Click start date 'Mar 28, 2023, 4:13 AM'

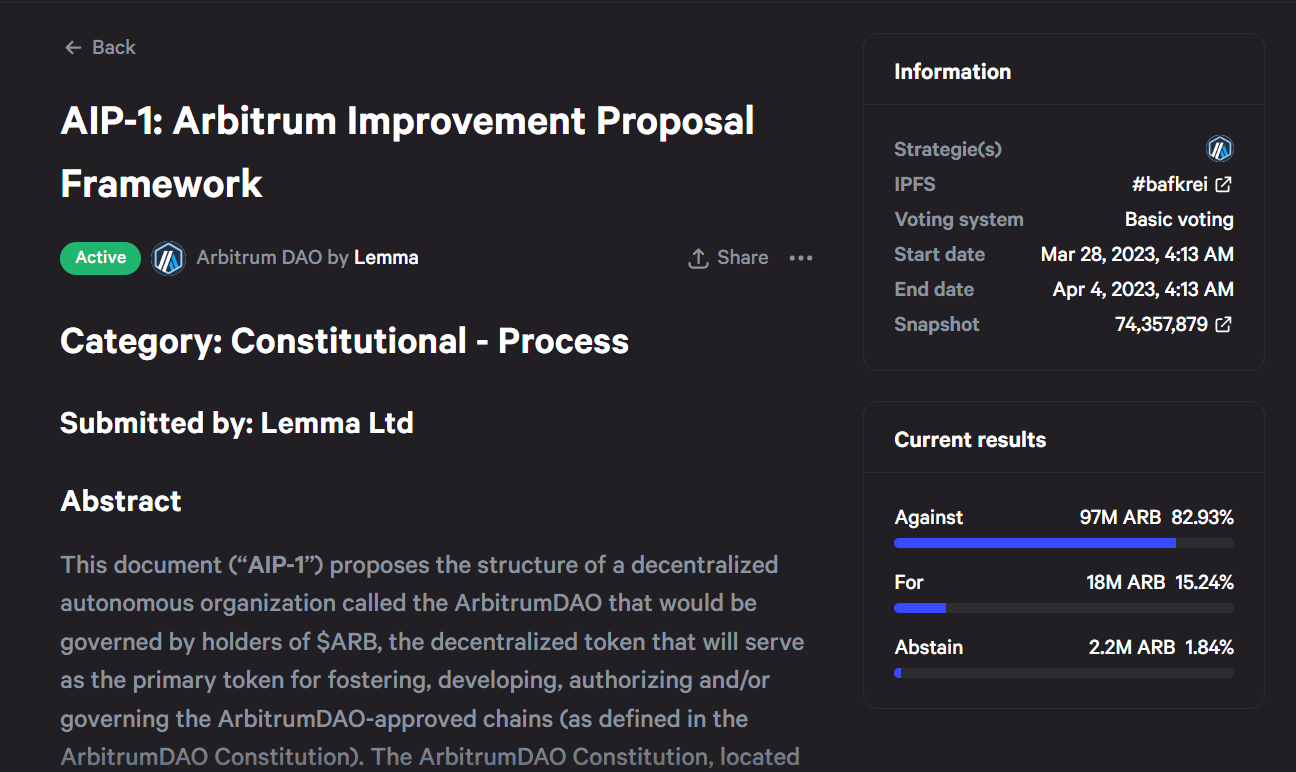tap(1137, 254)
